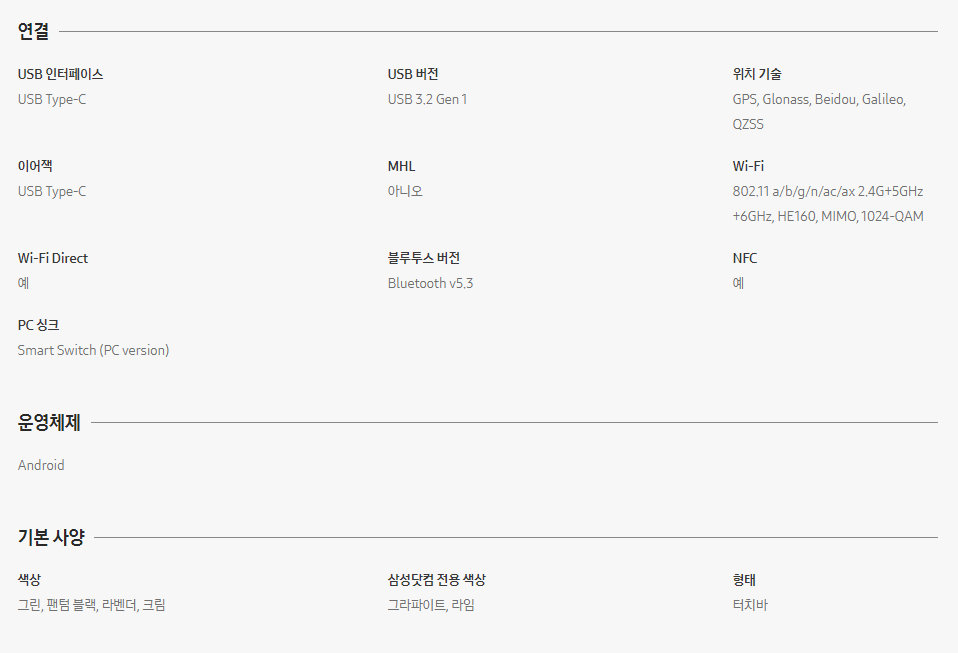Select the USB 인터페이스 spec label
This screenshot has height=653, width=958.
(x=60, y=74)
